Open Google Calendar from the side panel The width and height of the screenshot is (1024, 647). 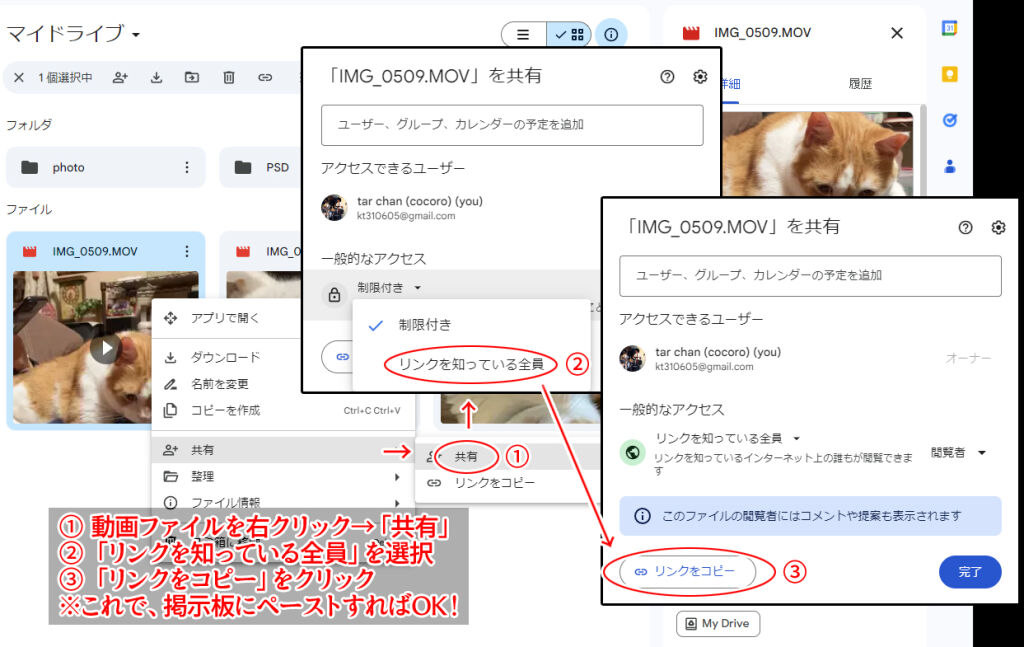950,28
